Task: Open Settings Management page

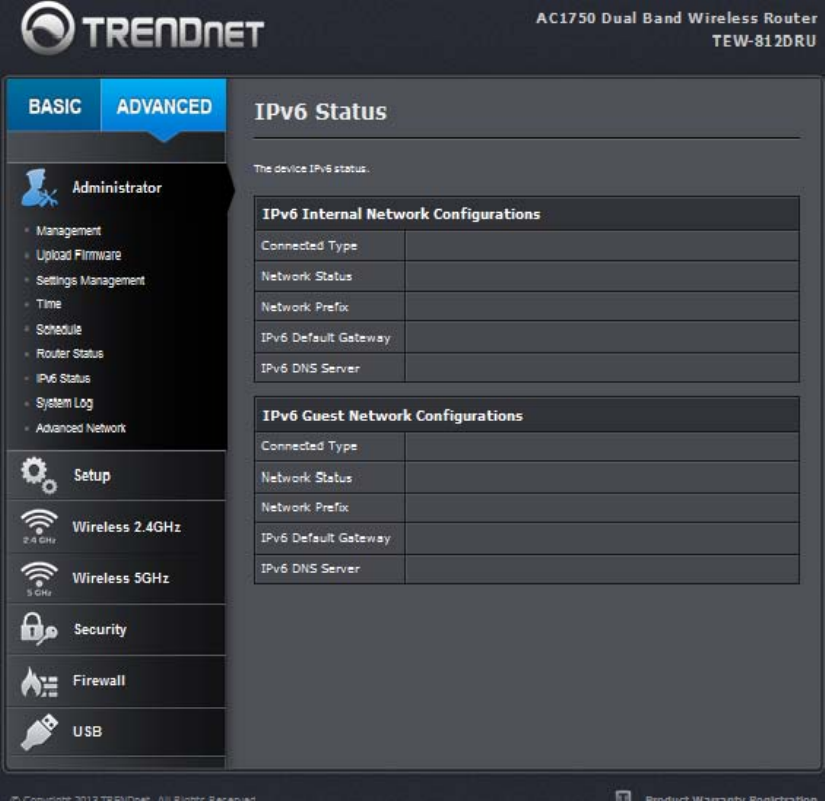Action: (90, 281)
